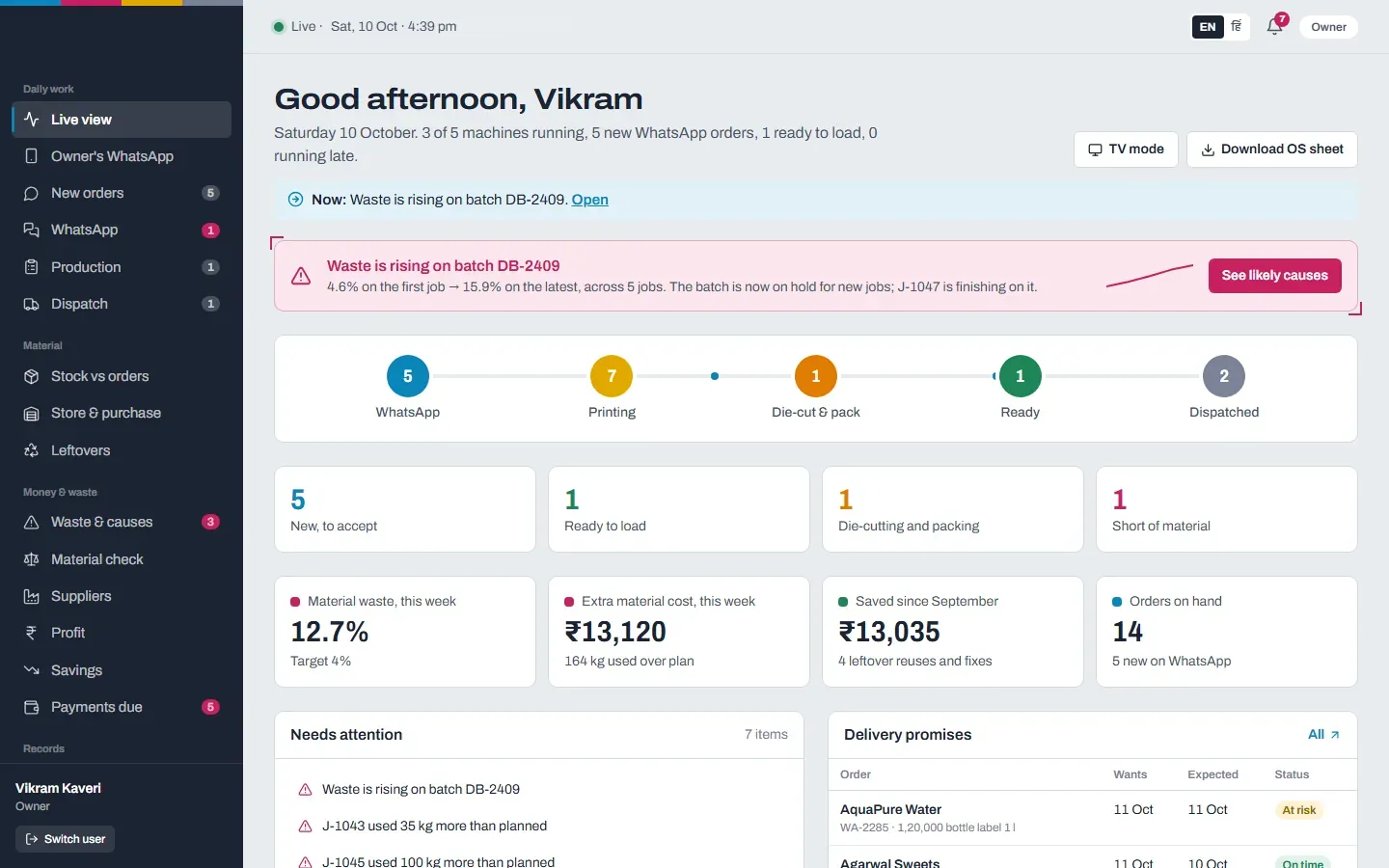Screen dimensions: 1389x868
Task: Click the Material check scale icon
Action: (31, 559)
